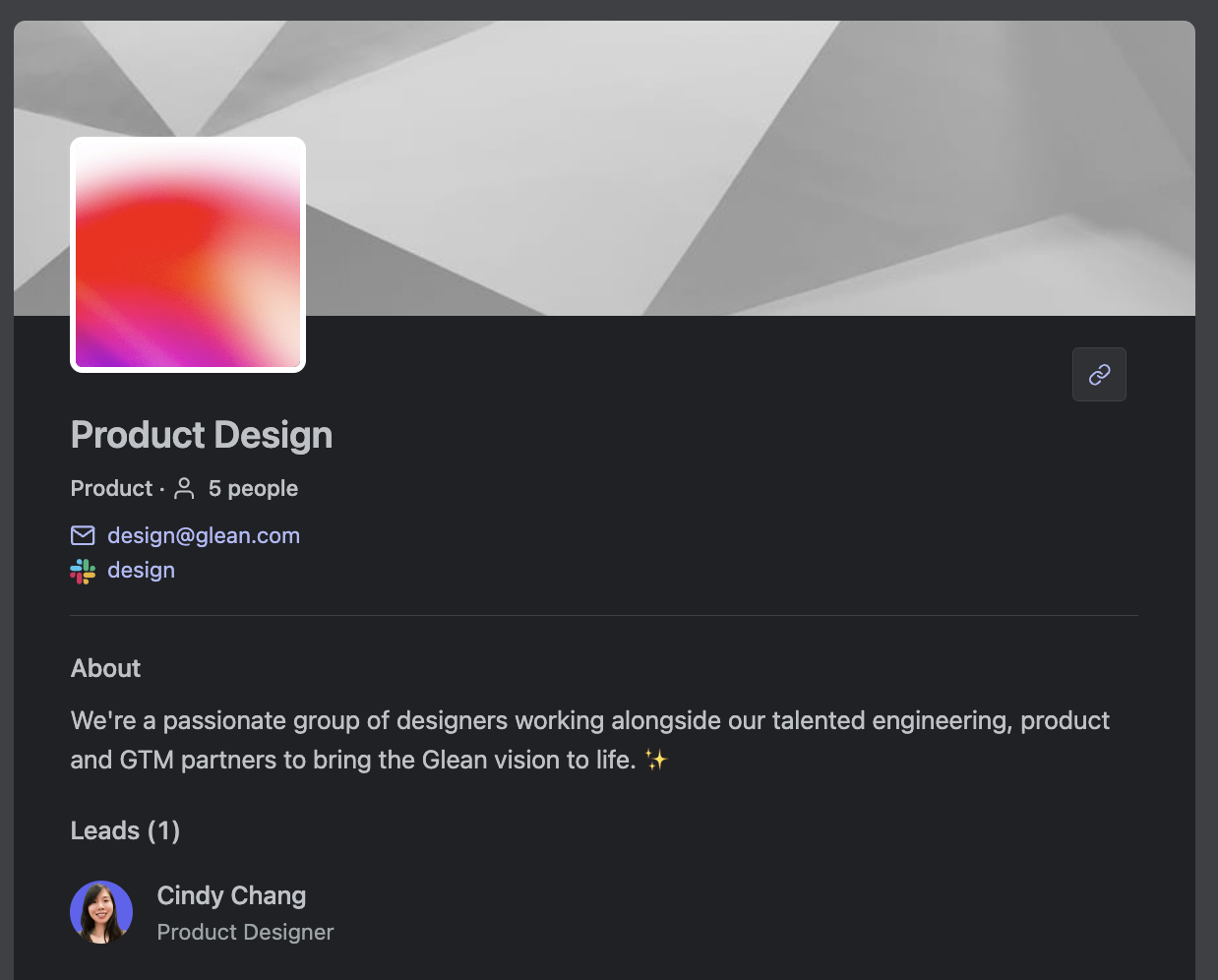Open Cindy Chang's profile name

pos(231,895)
